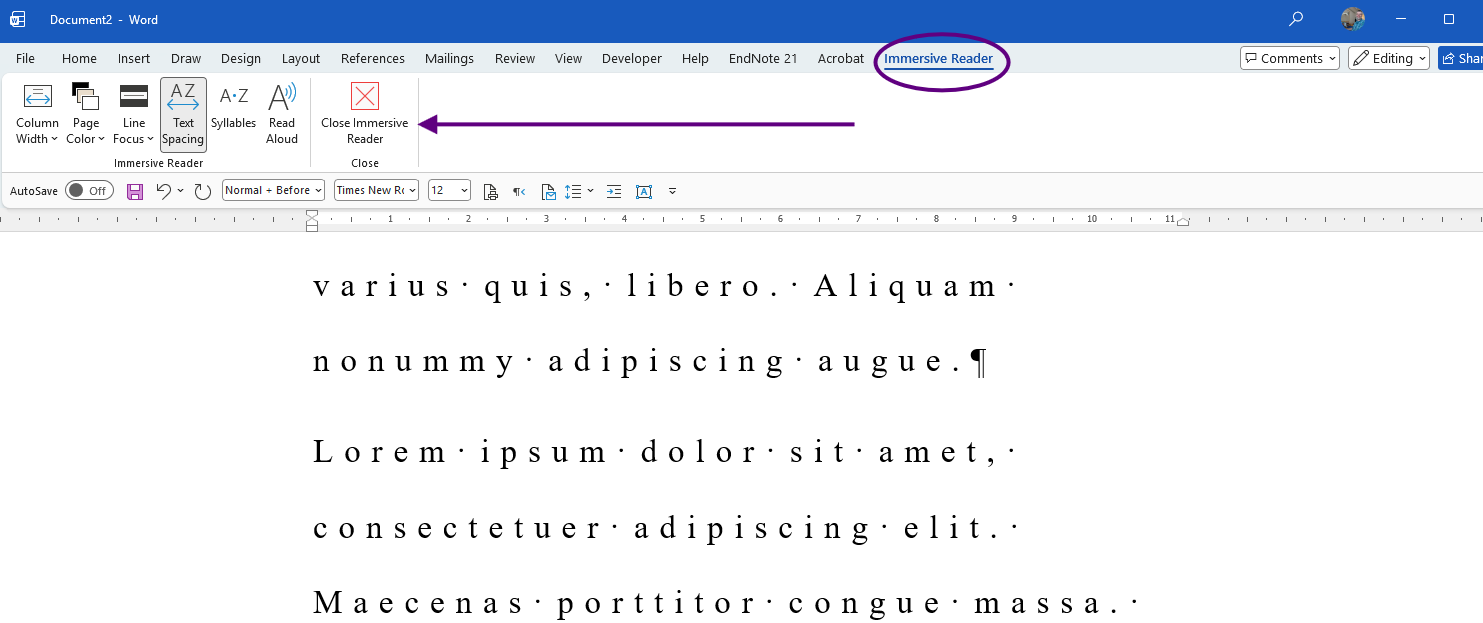This screenshot has width=1483, height=623.
Task: Undo the last action
Action: coord(164,190)
